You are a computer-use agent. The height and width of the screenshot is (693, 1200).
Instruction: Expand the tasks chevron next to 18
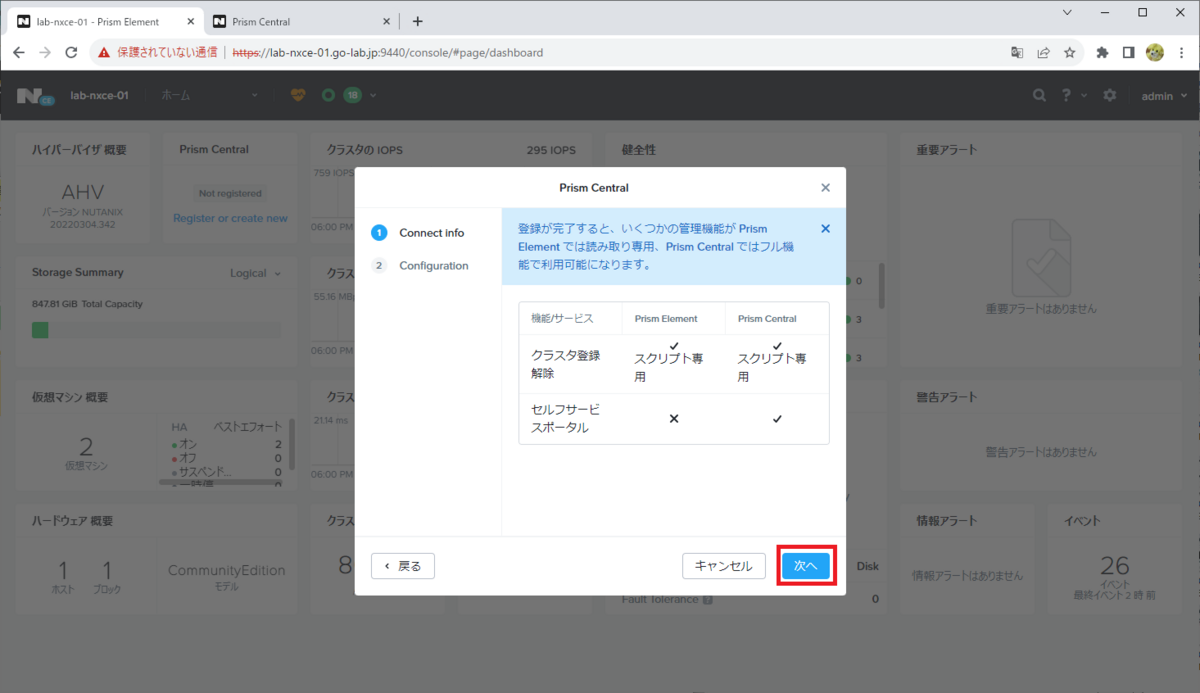pos(373,95)
